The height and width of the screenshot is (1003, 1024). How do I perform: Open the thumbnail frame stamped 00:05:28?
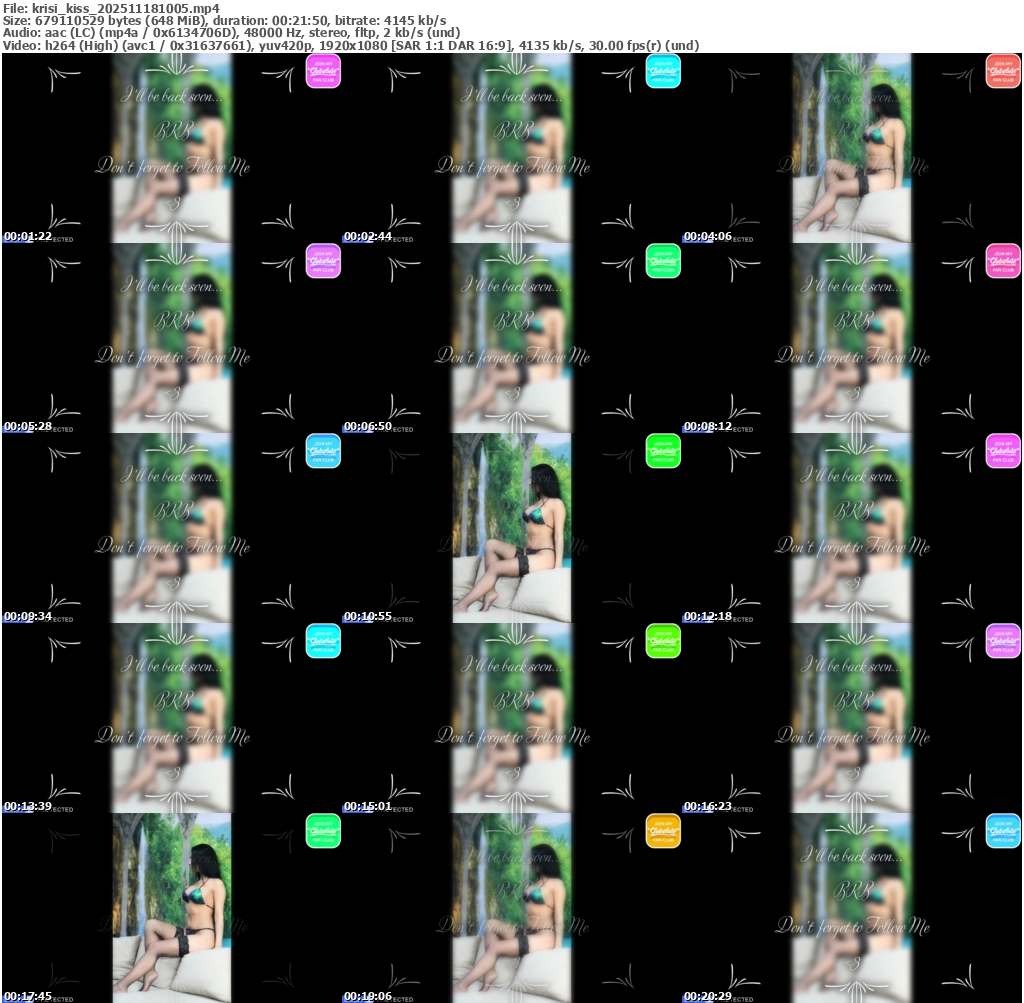(x=172, y=338)
